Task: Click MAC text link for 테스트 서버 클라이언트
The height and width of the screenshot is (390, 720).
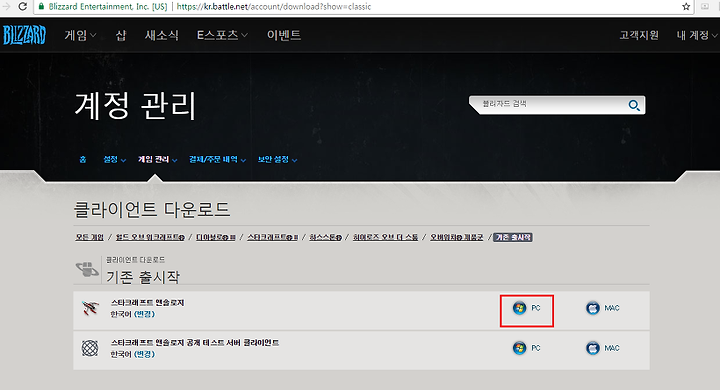Action: point(612,348)
